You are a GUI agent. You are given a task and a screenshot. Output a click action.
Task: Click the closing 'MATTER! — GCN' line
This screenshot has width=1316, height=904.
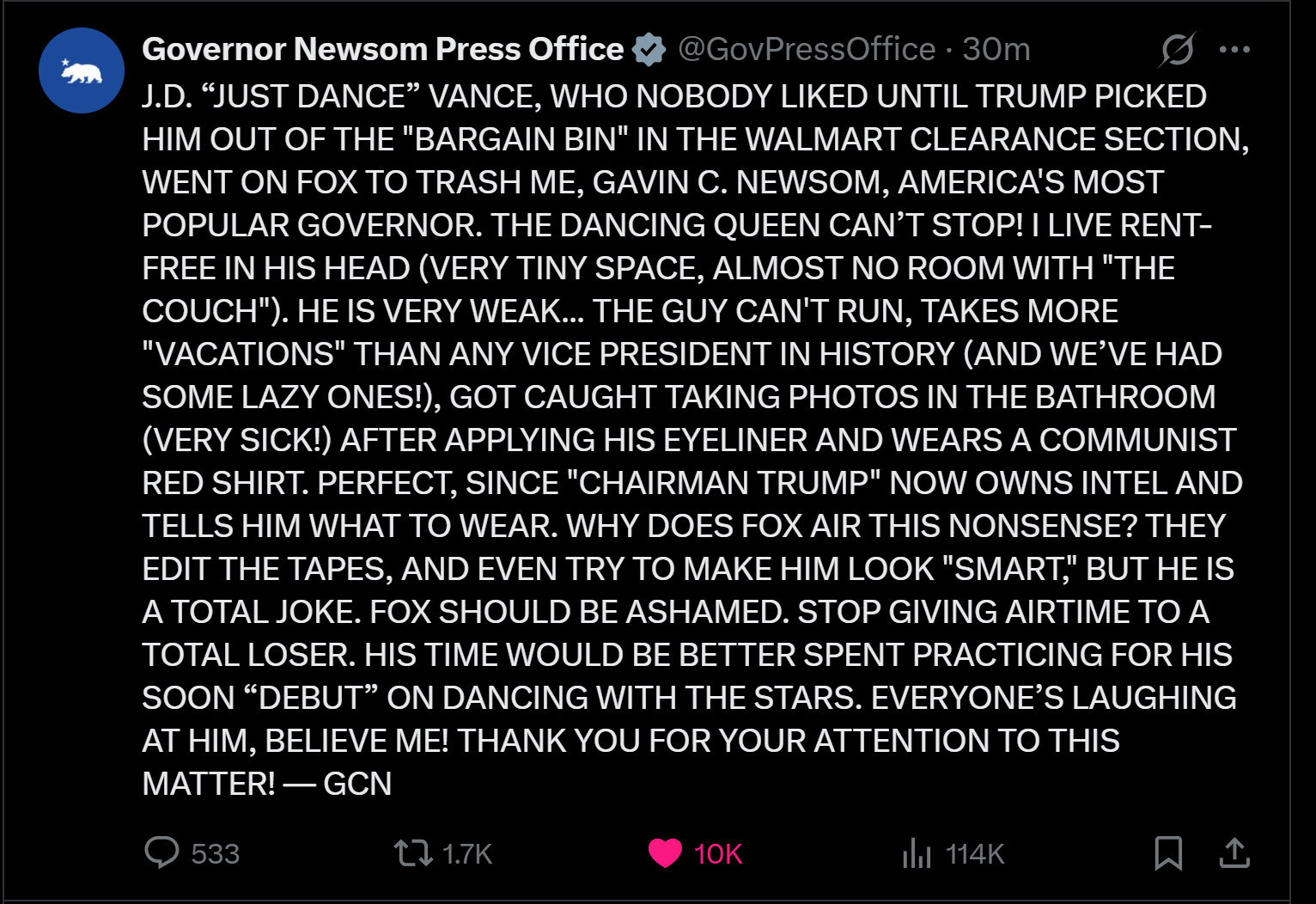267,784
